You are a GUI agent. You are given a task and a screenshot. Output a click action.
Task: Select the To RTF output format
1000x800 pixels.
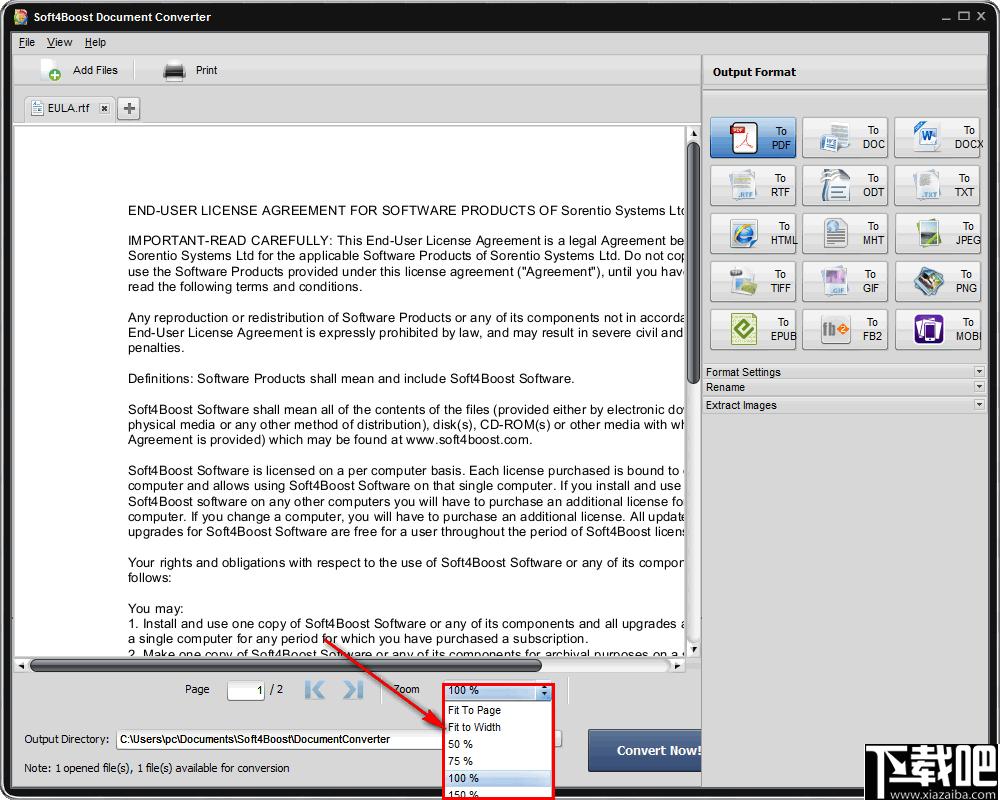[753, 186]
